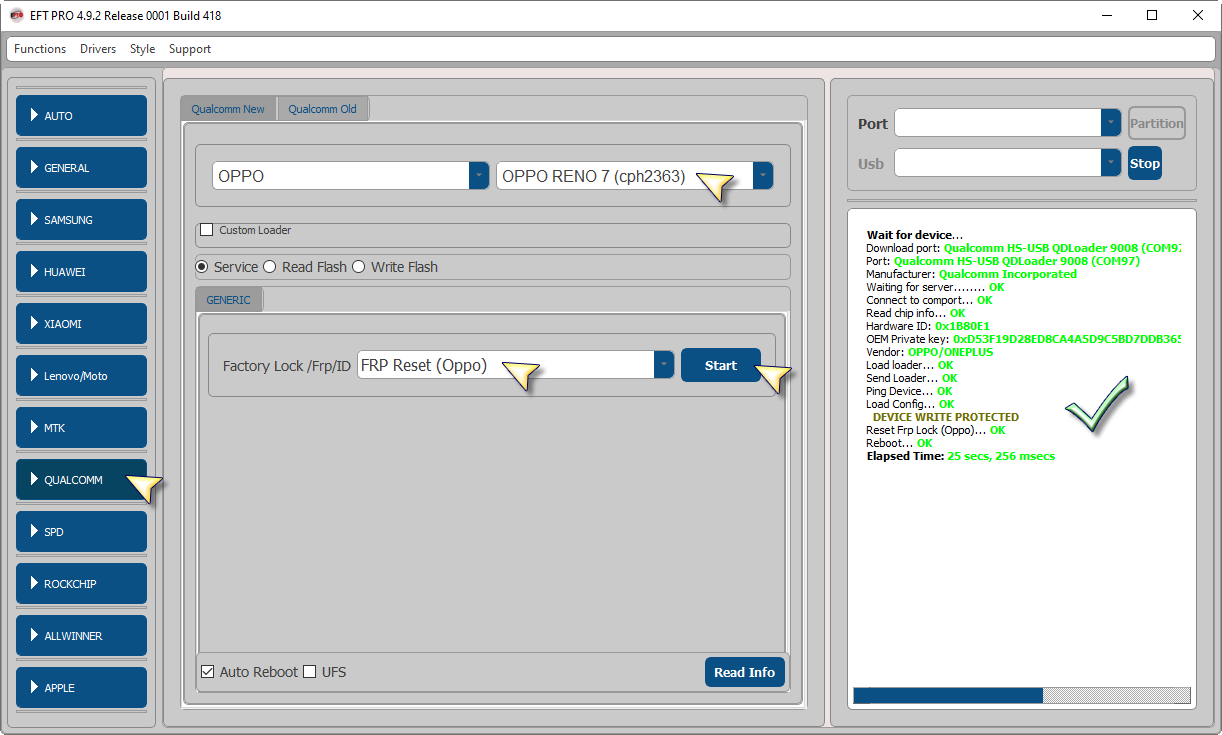
Task: Click the 'Wait for device...' log line
Action: [915, 235]
